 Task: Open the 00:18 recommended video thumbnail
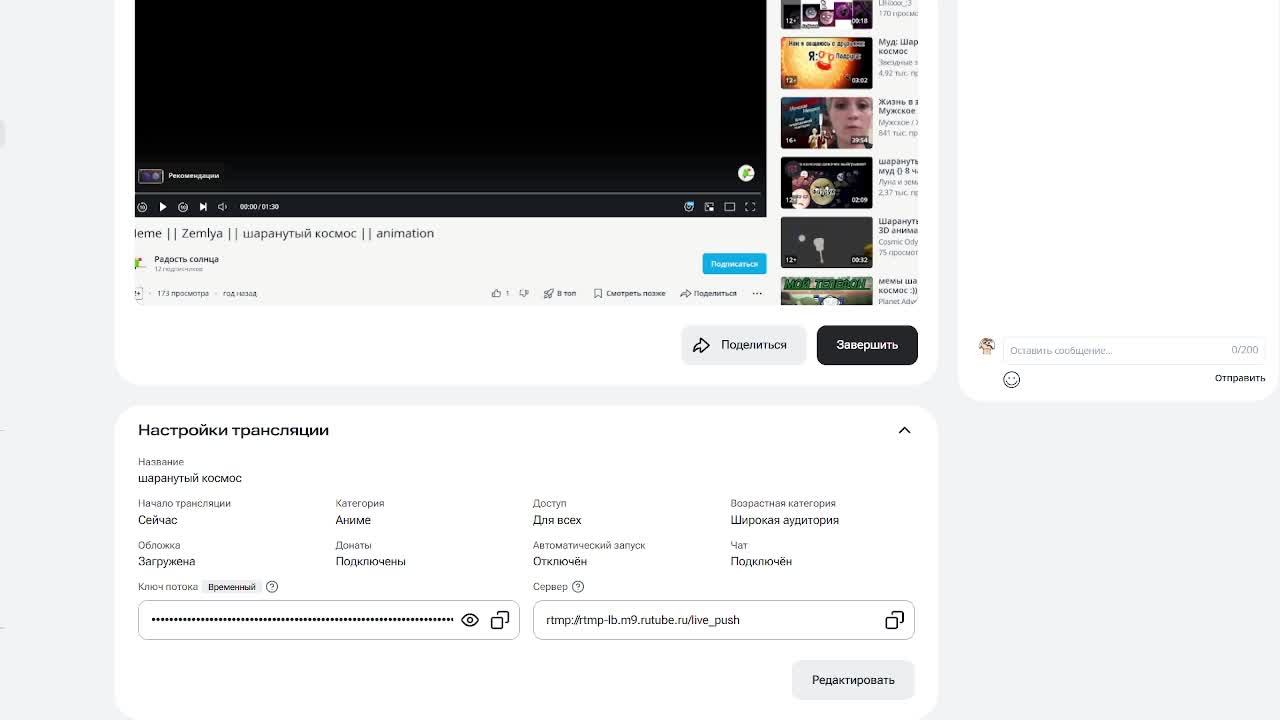click(826, 14)
